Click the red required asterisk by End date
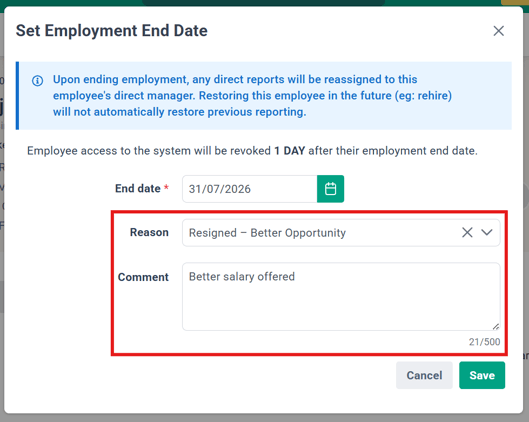The height and width of the screenshot is (422, 529). (x=166, y=187)
